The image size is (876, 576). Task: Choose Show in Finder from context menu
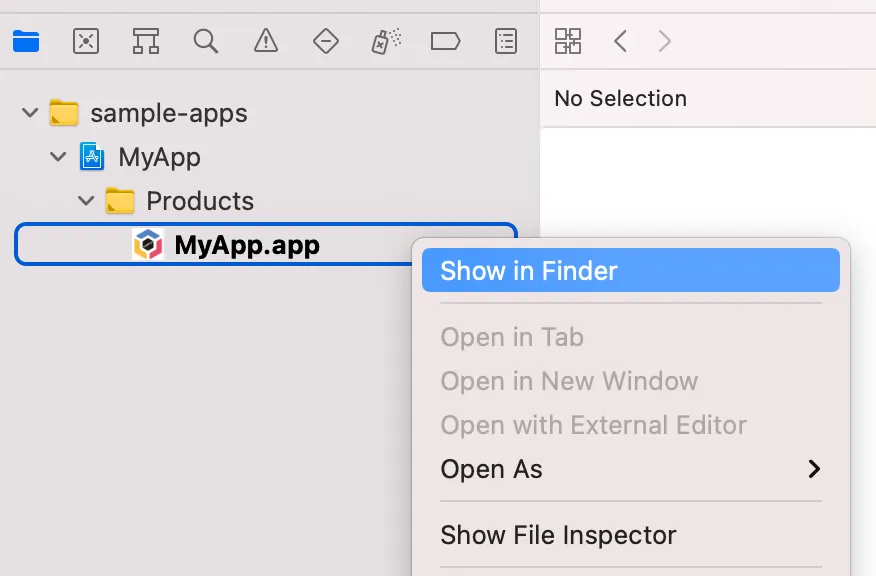pyautogui.click(x=529, y=271)
